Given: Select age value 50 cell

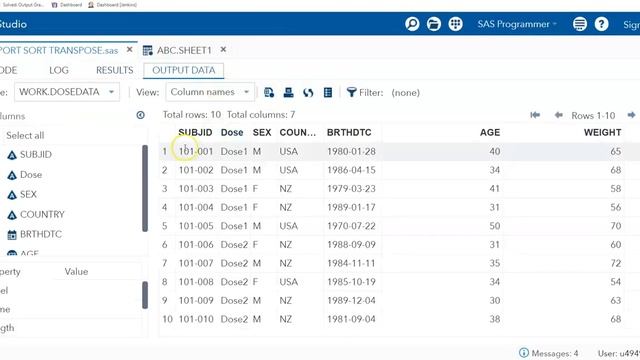Looking at the screenshot, I should (495, 226).
